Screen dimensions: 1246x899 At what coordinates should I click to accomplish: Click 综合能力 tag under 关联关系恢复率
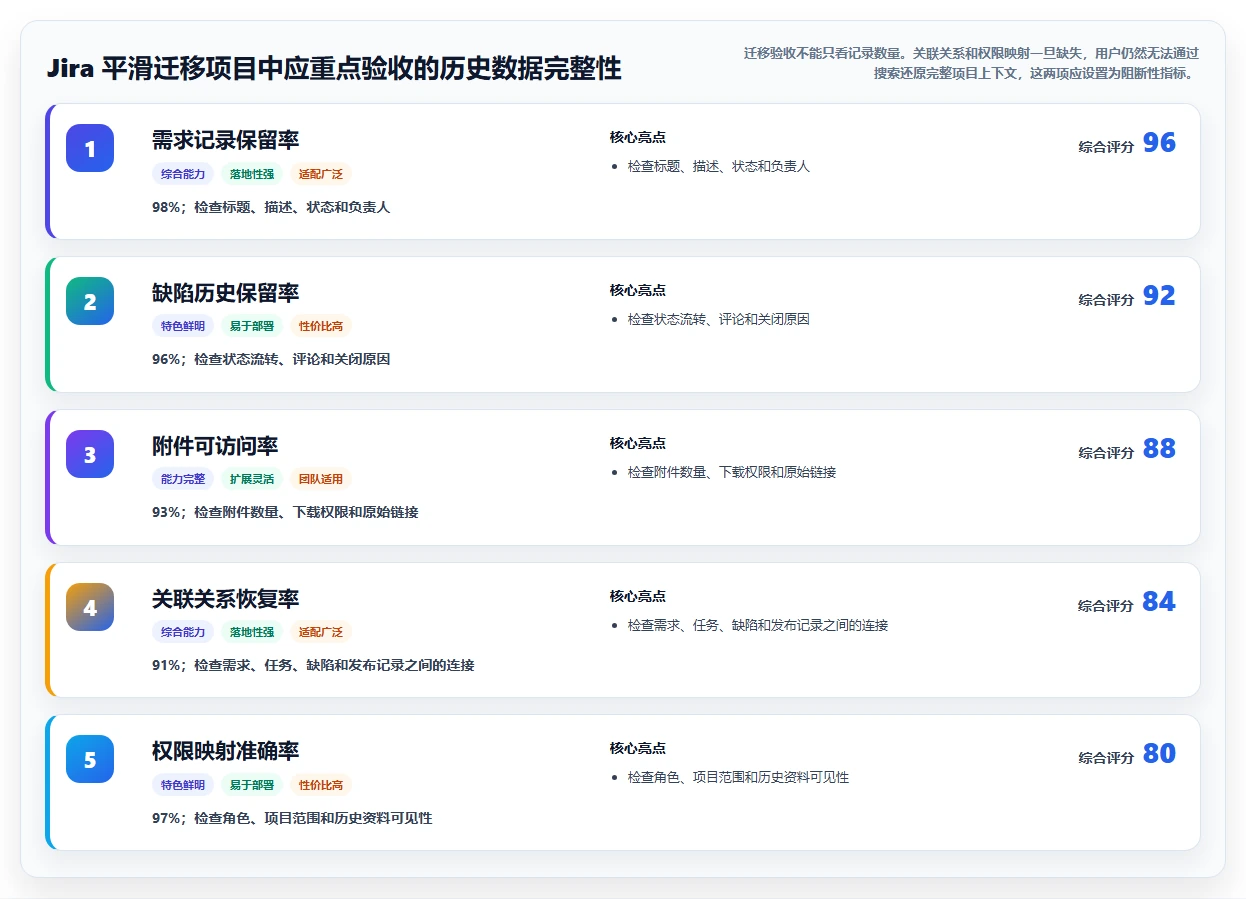tap(183, 632)
